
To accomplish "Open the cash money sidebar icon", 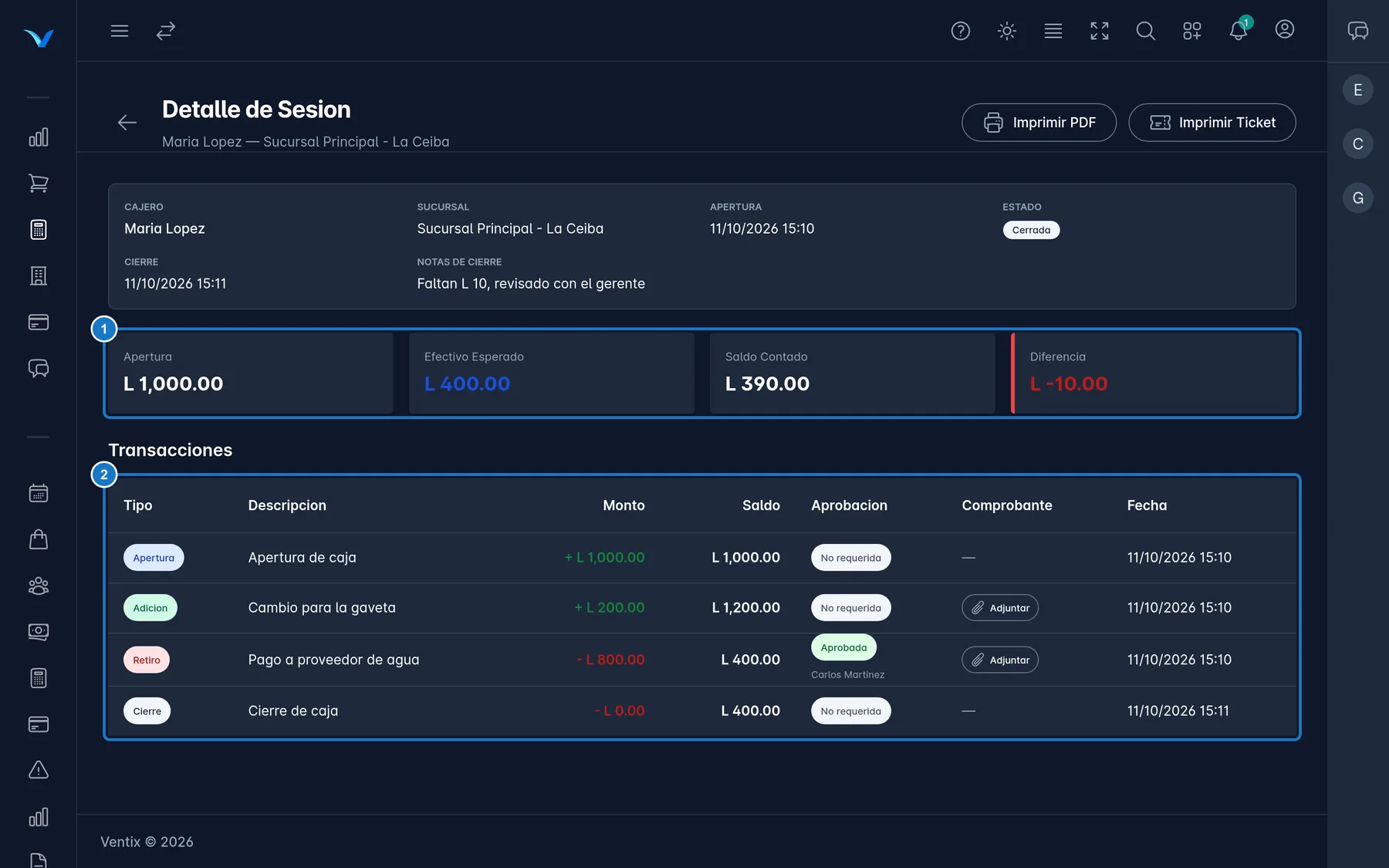I will pos(39,632).
